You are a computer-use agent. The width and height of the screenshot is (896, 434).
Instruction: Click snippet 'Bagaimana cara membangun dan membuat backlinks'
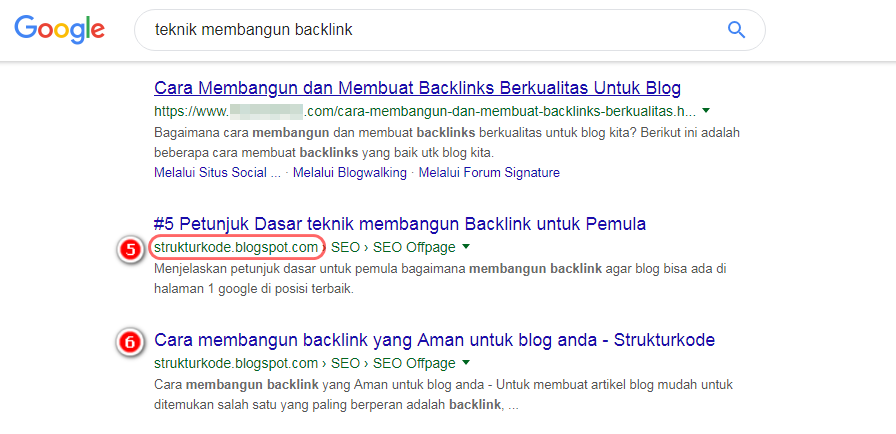pos(447,143)
